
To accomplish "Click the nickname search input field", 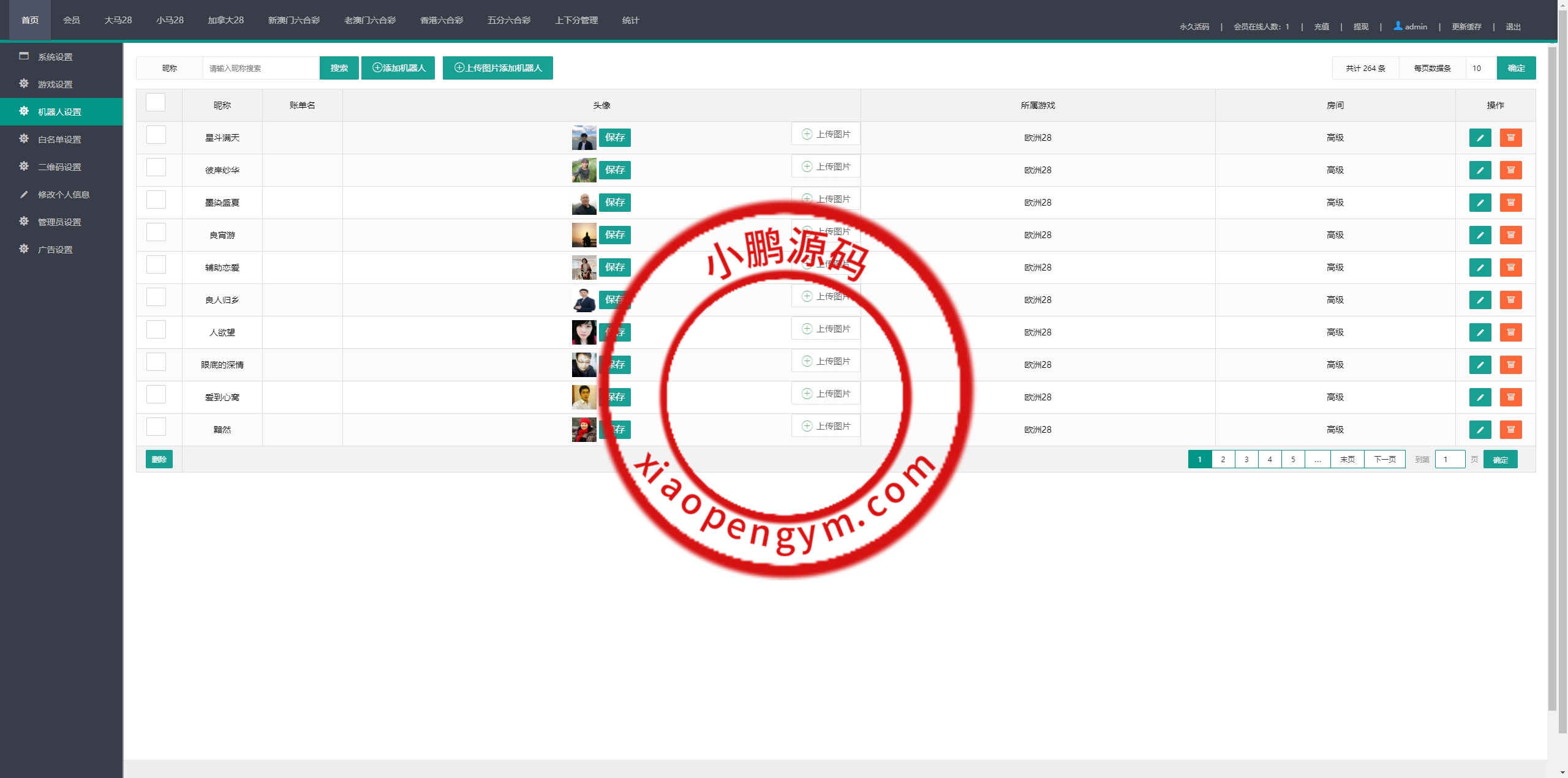I will [x=261, y=68].
